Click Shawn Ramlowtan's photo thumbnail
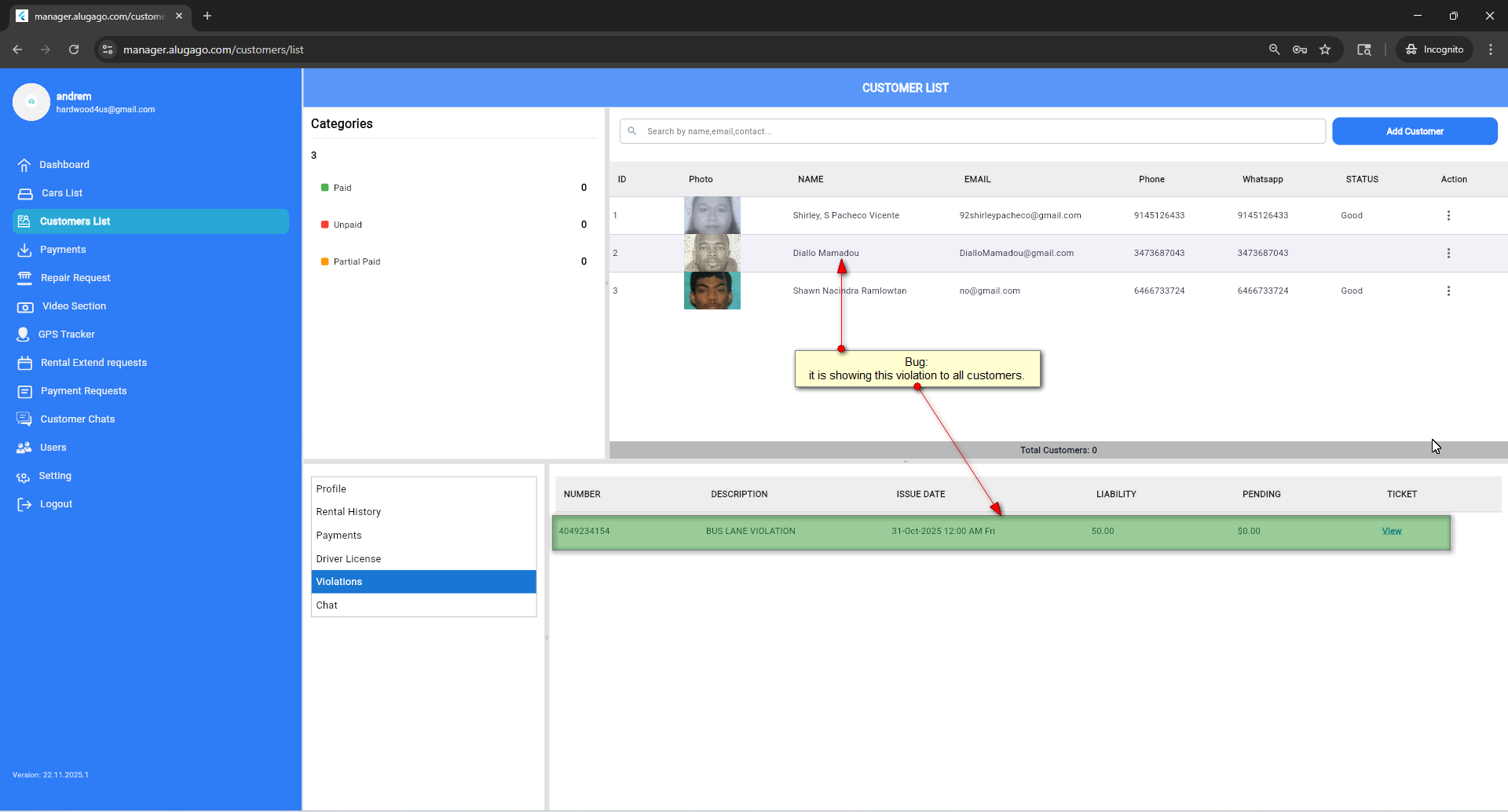This screenshot has width=1508, height=812. tap(712, 291)
